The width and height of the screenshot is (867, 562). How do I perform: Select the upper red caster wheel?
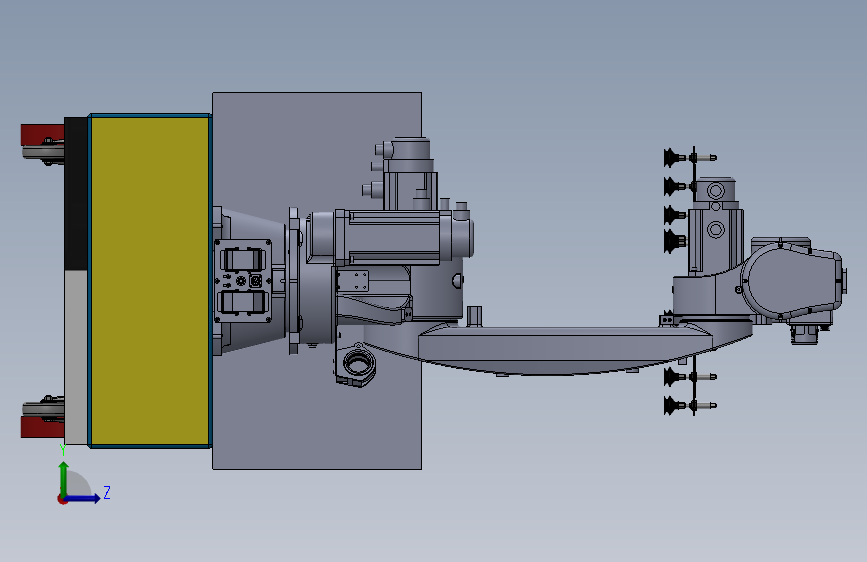tap(42, 135)
